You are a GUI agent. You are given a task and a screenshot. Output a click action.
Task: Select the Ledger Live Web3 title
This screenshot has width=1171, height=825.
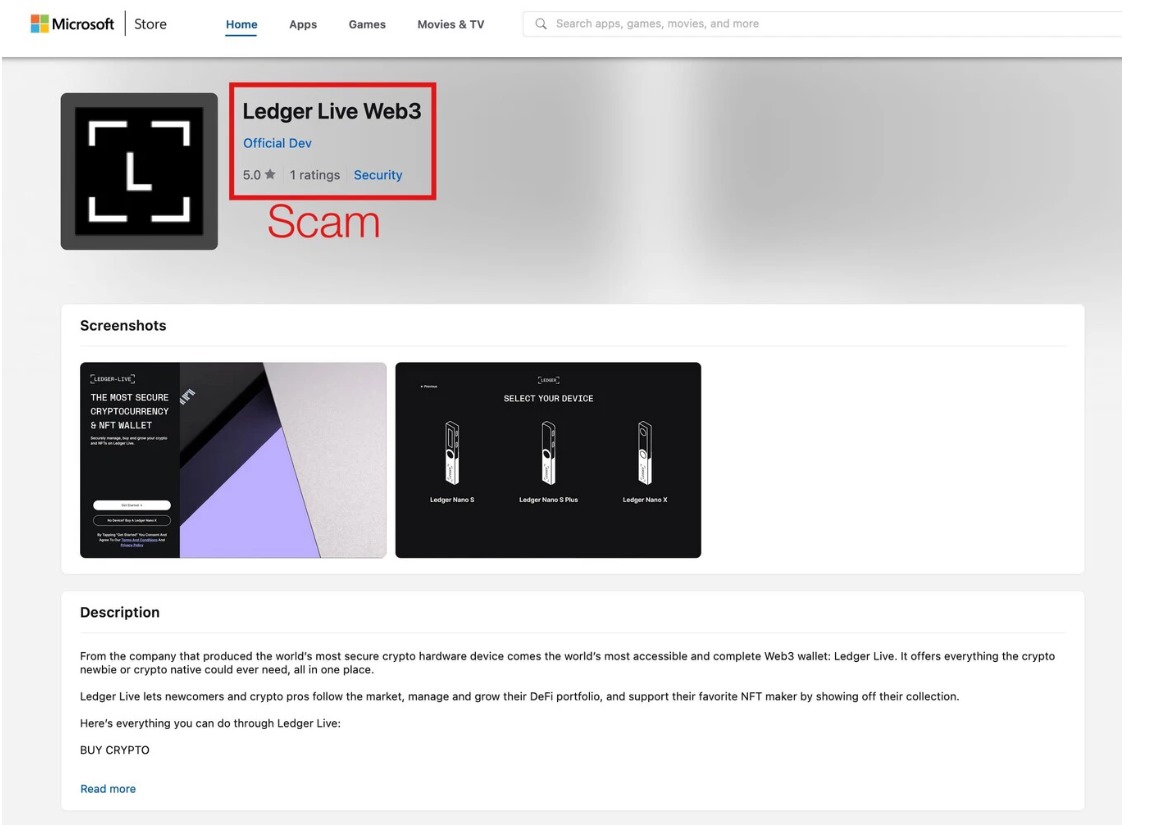pyautogui.click(x=332, y=111)
